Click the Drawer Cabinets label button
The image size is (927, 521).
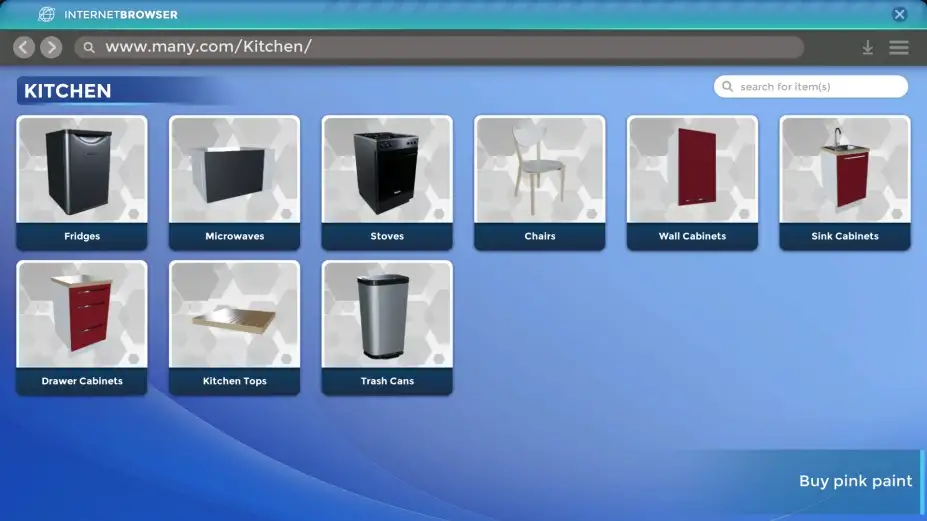[x=82, y=381]
